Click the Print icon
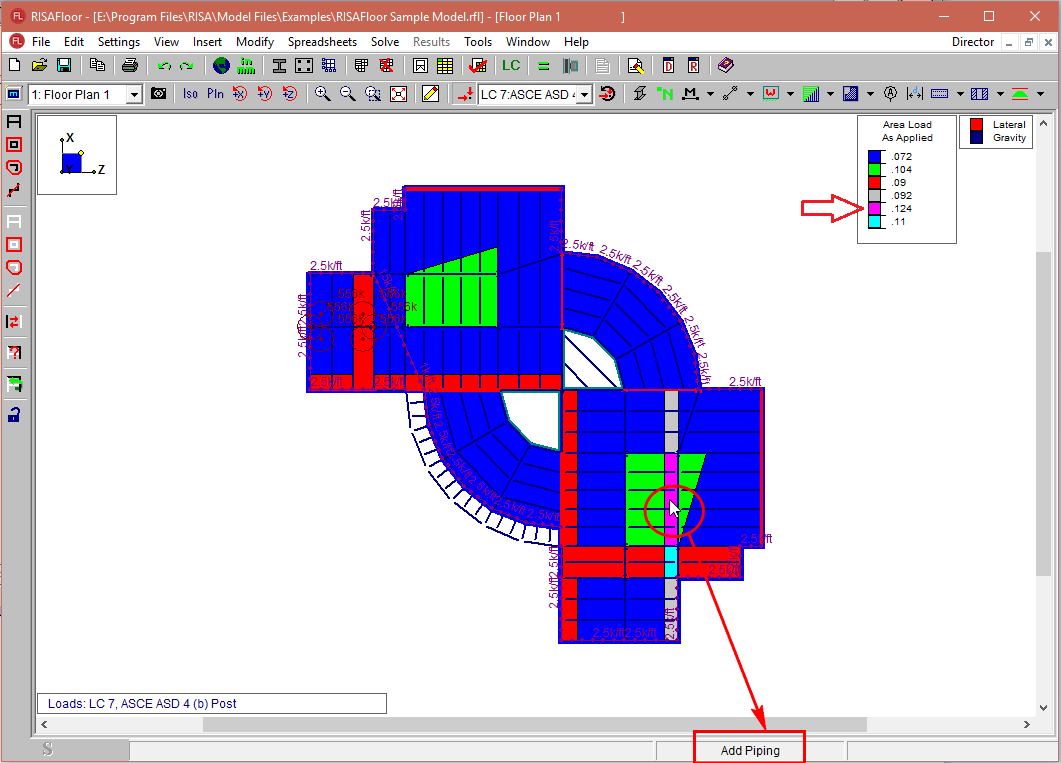Image resolution: width=1061 pixels, height=763 pixels. tap(129, 66)
